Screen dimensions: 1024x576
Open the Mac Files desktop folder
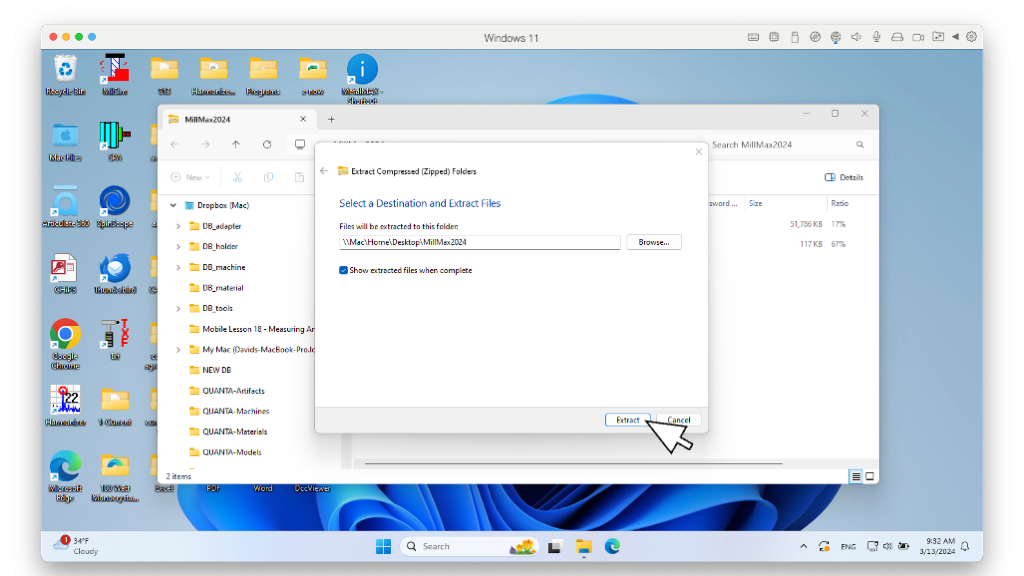tap(65, 142)
